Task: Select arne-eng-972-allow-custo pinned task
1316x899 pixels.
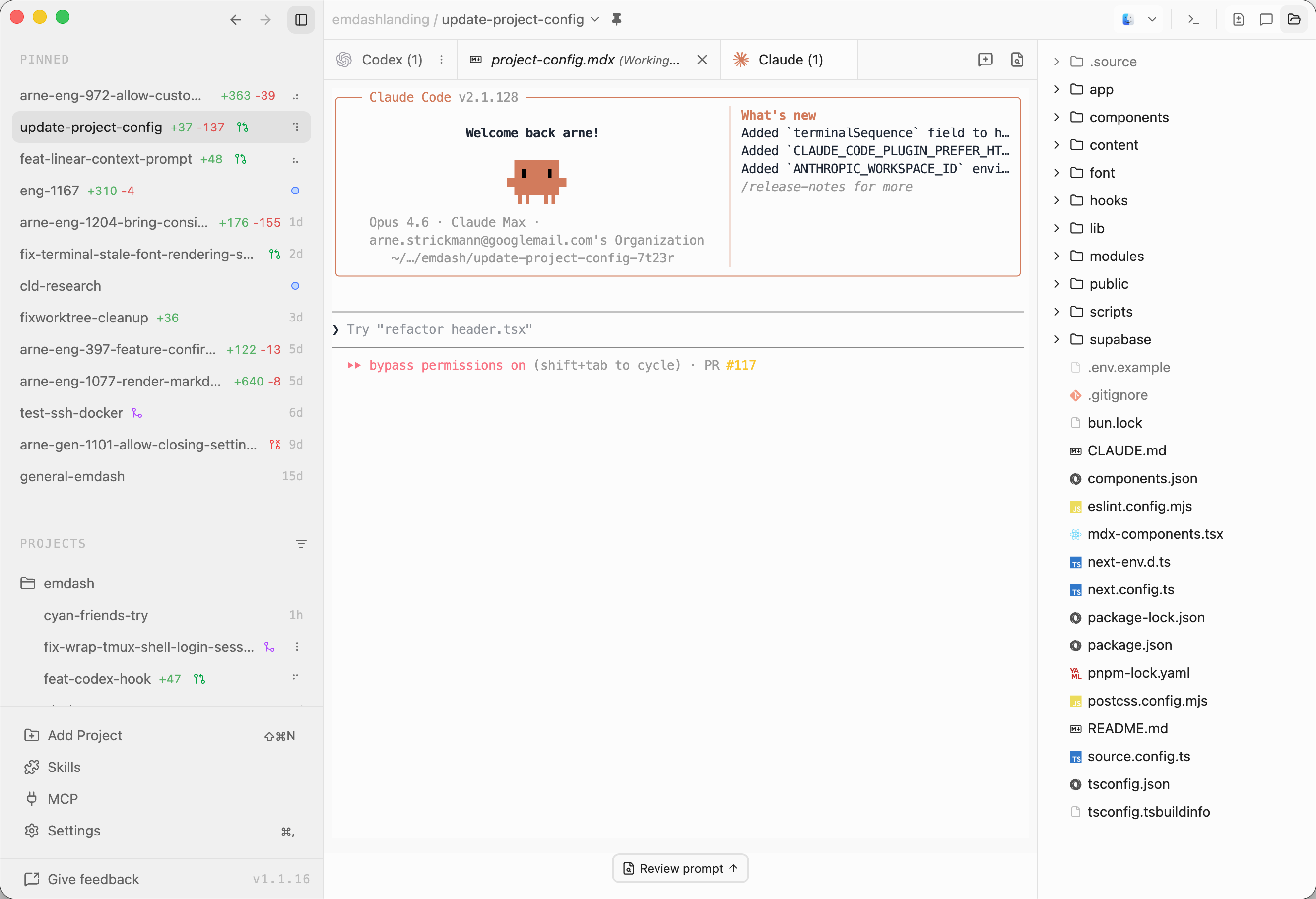Action: [x=161, y=96]
